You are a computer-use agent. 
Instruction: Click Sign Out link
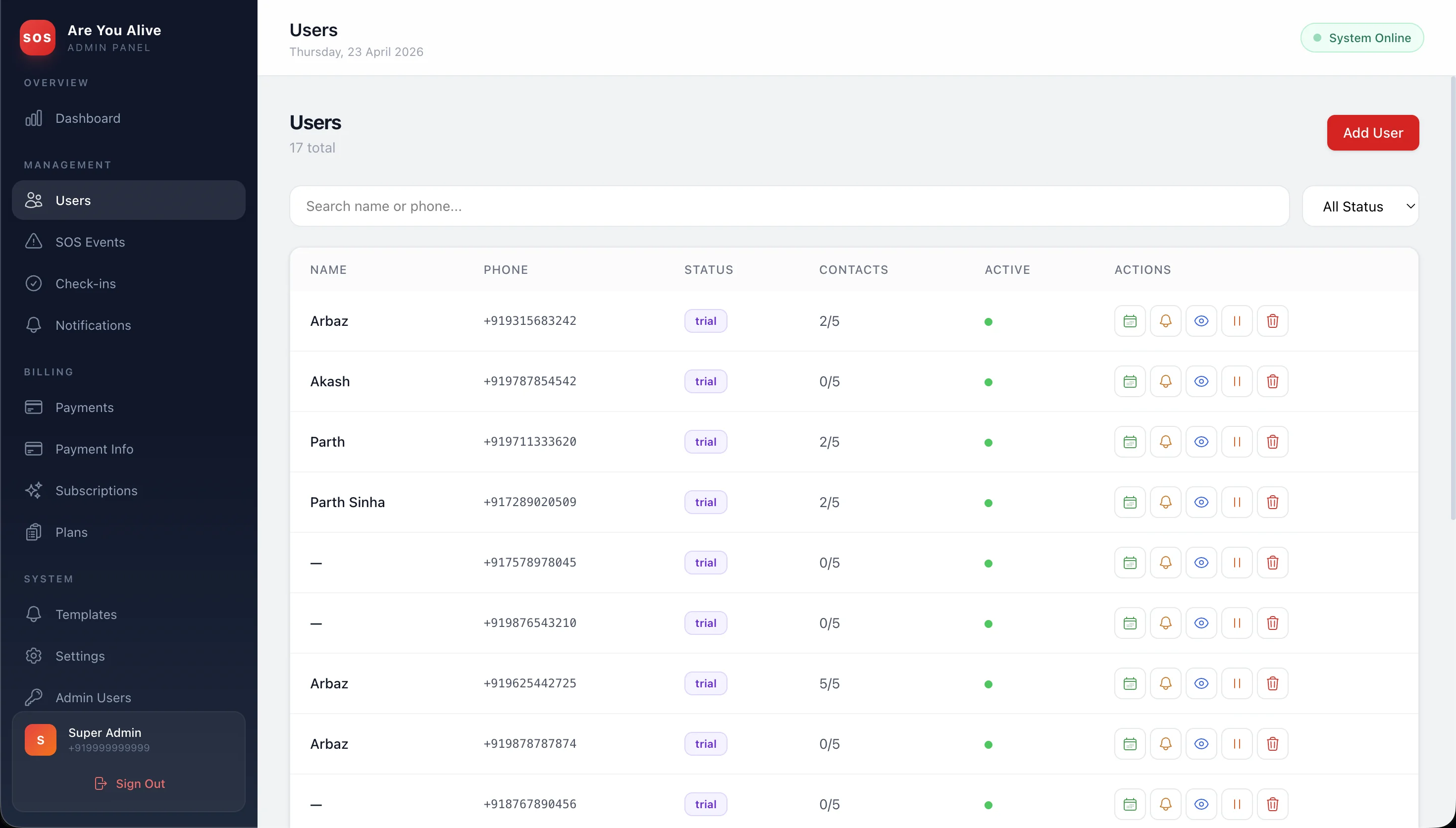(130, 783)
